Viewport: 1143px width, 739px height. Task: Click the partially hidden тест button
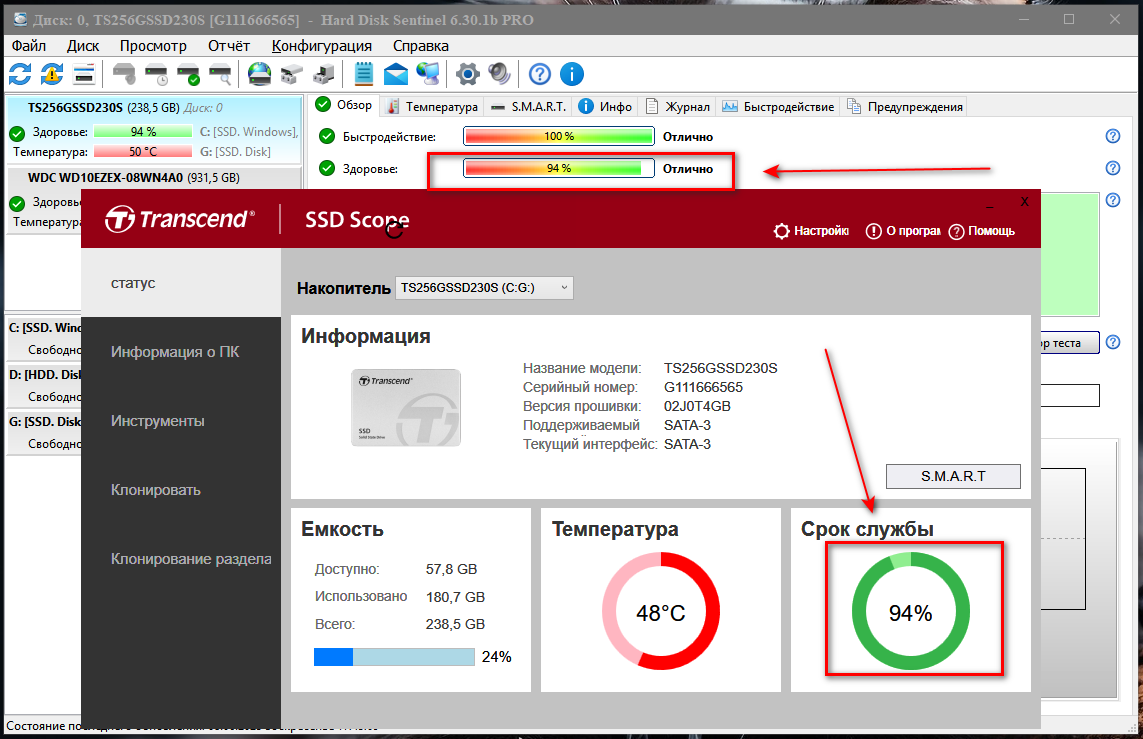pyautogui.click(x=1069, y=343)
